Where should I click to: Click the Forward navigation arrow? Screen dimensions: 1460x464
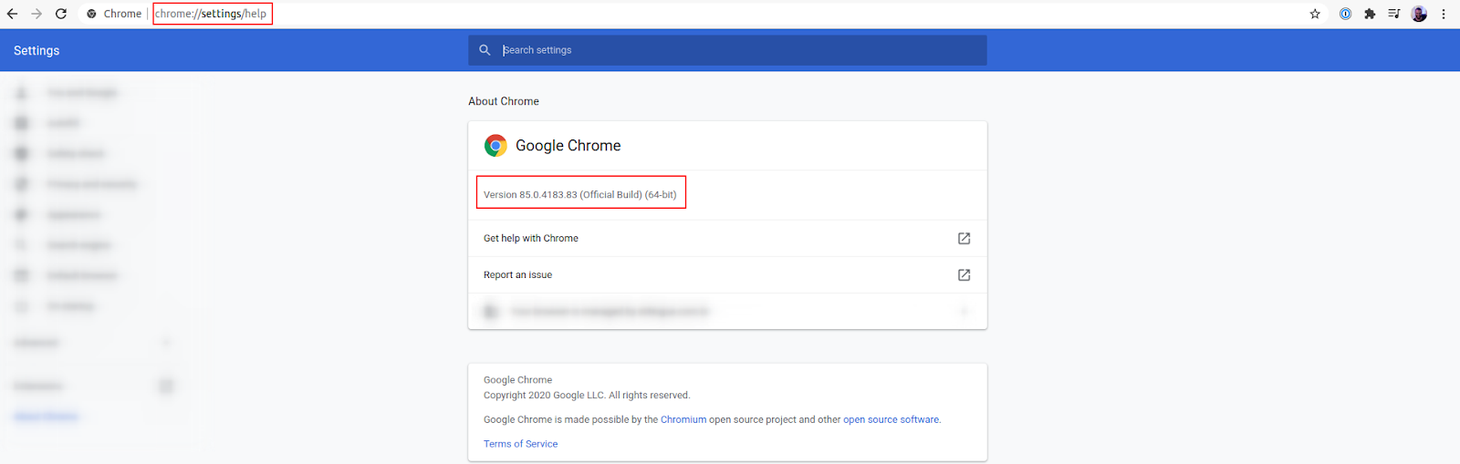(36, 14)
